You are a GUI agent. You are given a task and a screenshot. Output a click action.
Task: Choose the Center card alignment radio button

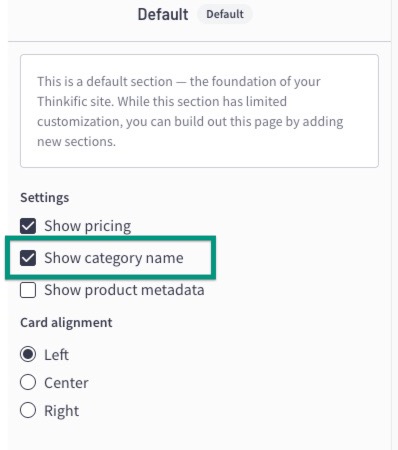(28, 382)
